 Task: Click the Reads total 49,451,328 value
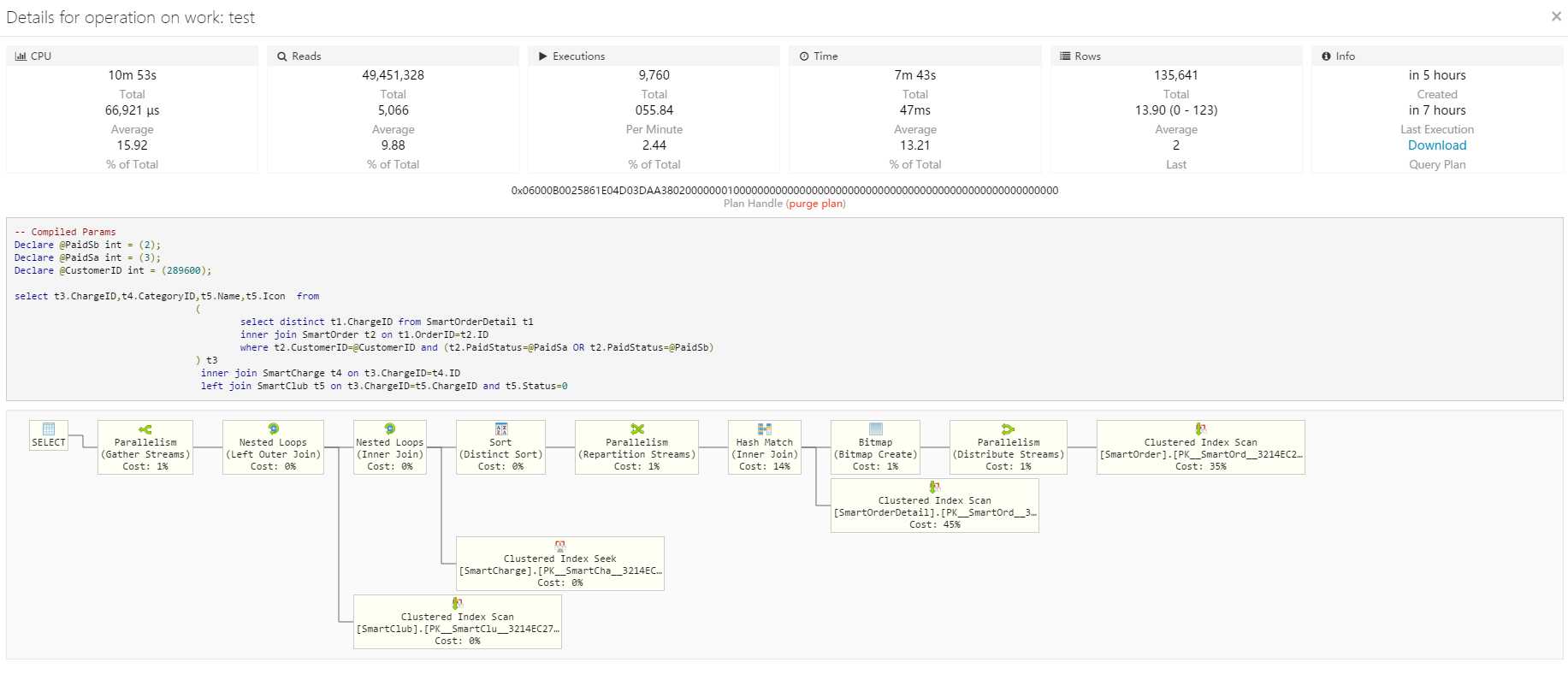pos(393,75)
